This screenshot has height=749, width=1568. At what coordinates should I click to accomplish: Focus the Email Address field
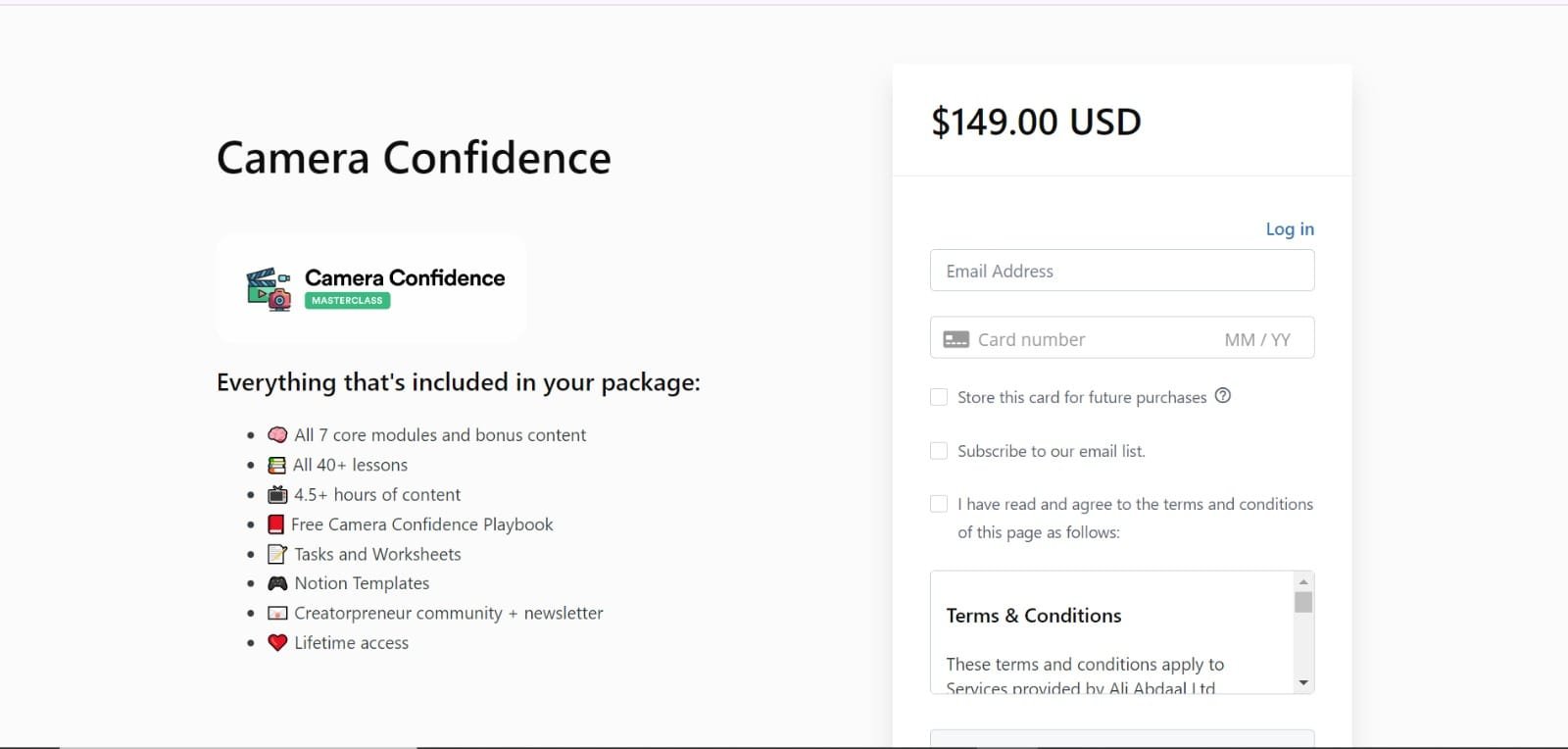click(1122, 271)
